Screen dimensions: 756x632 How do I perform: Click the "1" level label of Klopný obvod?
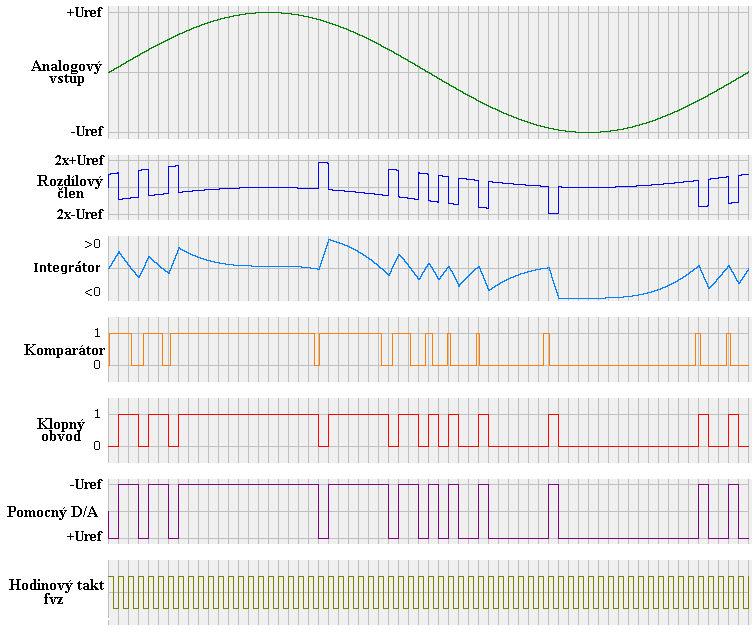(97, 414)
